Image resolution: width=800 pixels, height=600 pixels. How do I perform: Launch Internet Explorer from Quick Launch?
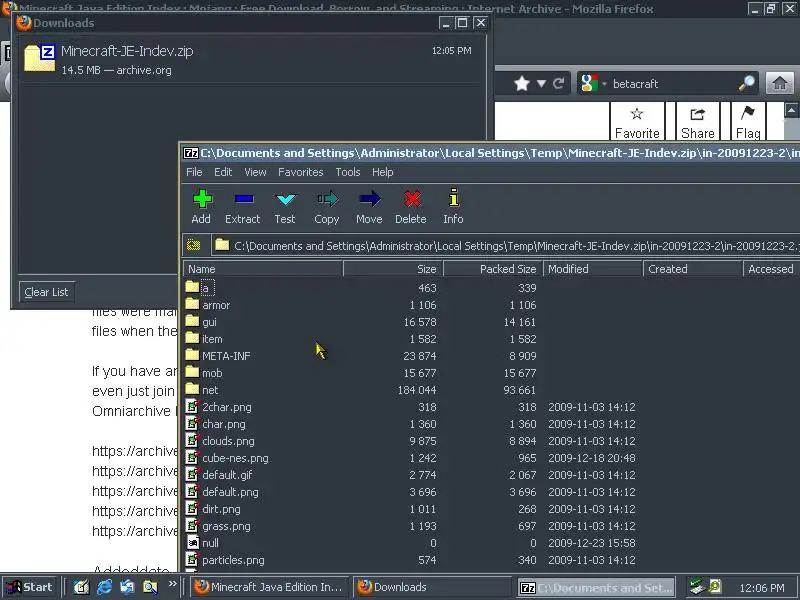[x=105, y=587]
